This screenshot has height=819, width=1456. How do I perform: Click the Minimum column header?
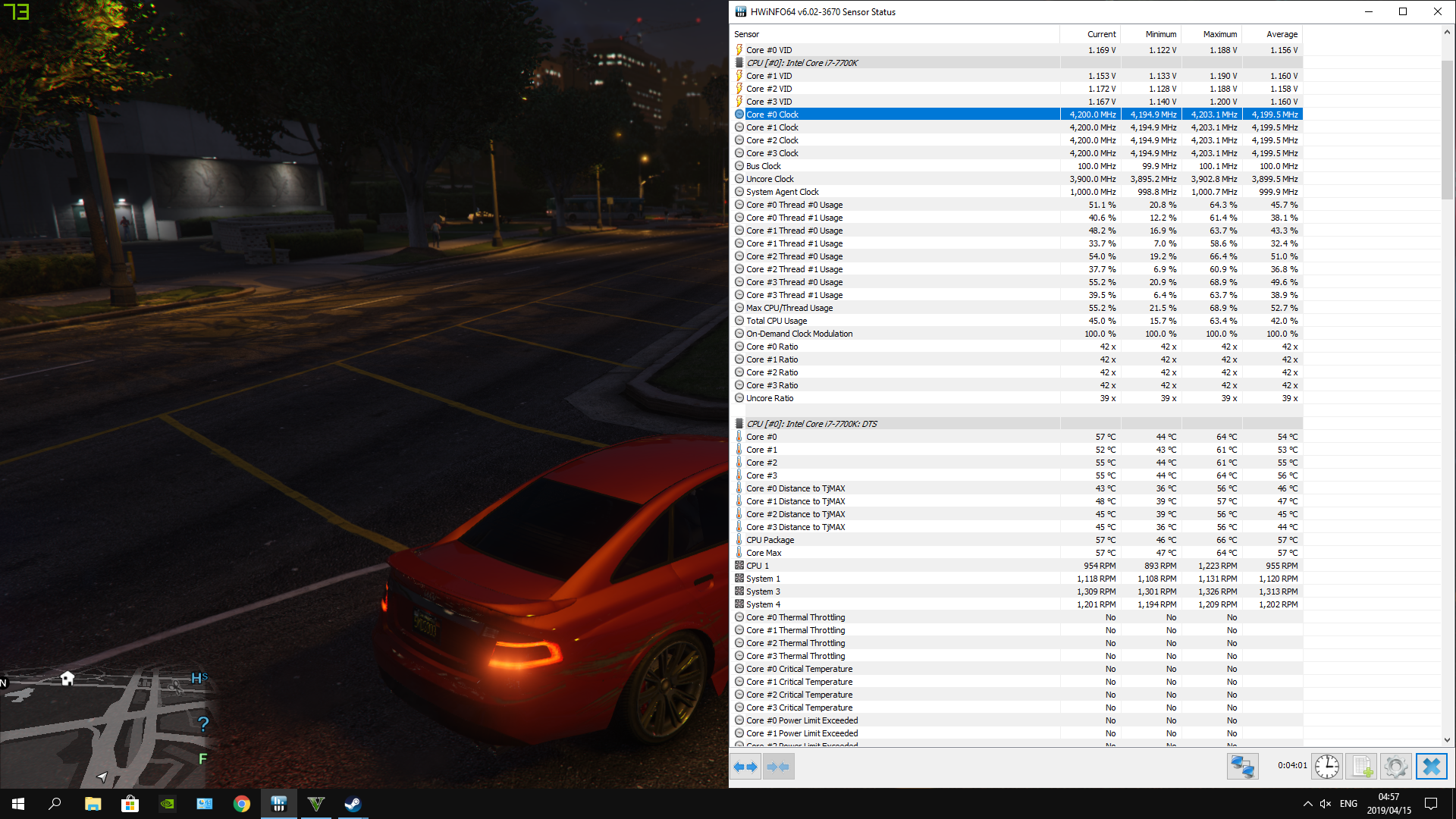pyautogui.click(x=1150, y=34)
